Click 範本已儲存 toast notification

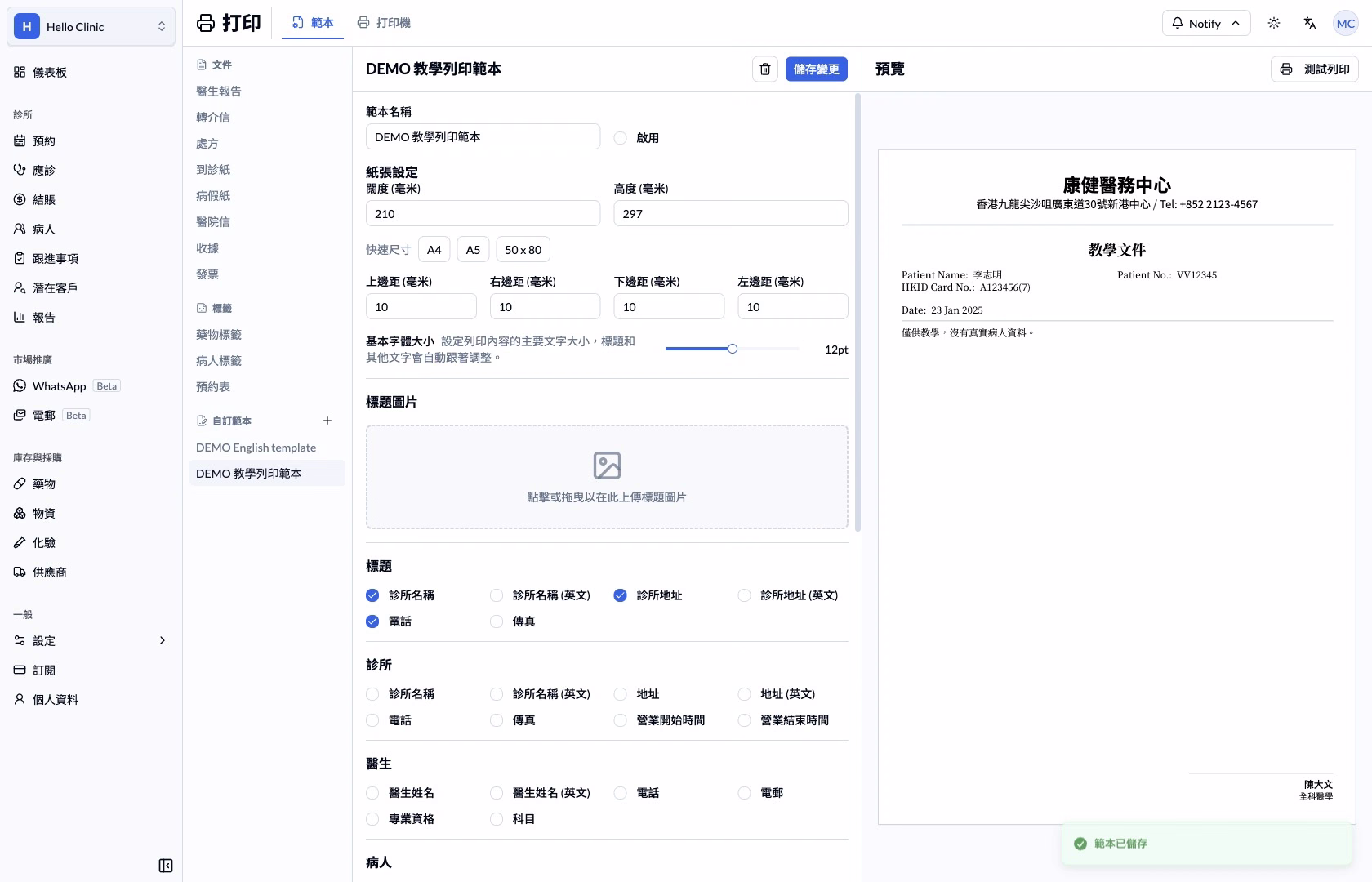click(x=1207, y=844)
